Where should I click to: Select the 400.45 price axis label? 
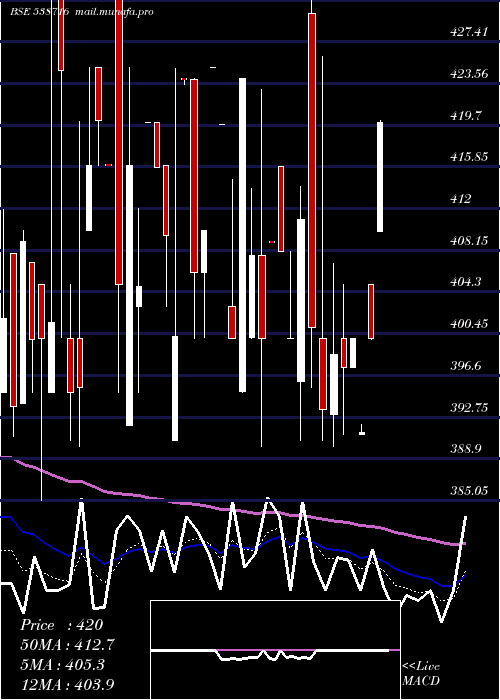(469, 324)
